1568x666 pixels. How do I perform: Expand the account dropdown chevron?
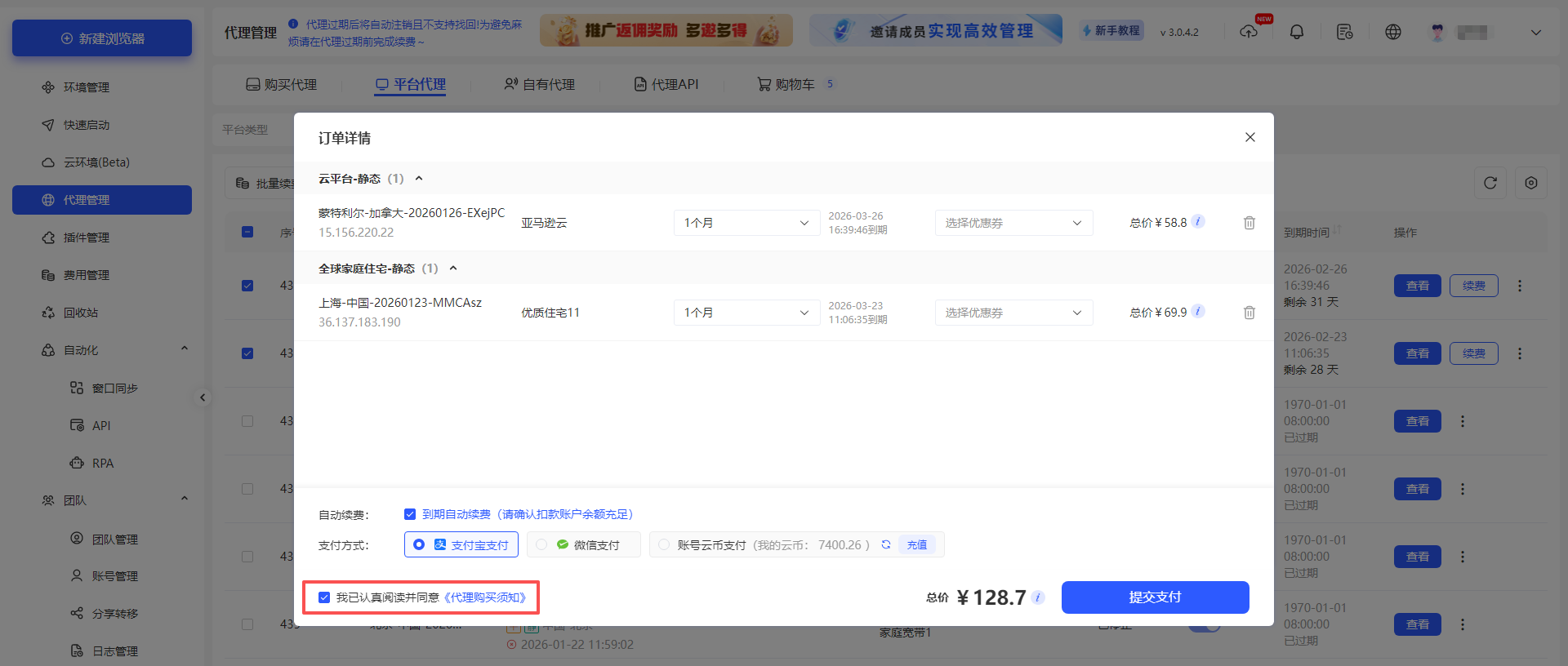[x=1536, y=33]
